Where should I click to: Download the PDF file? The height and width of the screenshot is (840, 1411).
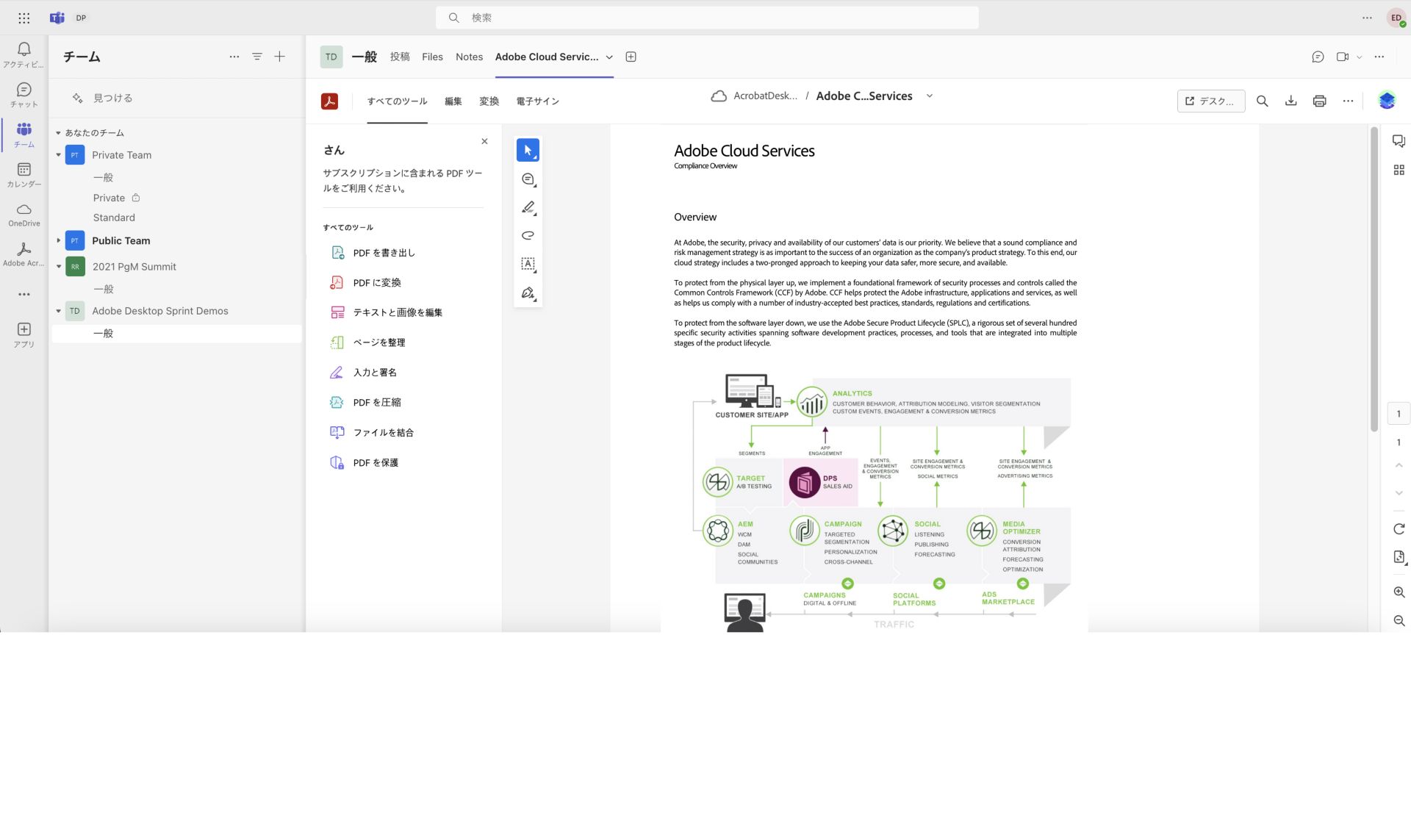(x=1290, y=101)
